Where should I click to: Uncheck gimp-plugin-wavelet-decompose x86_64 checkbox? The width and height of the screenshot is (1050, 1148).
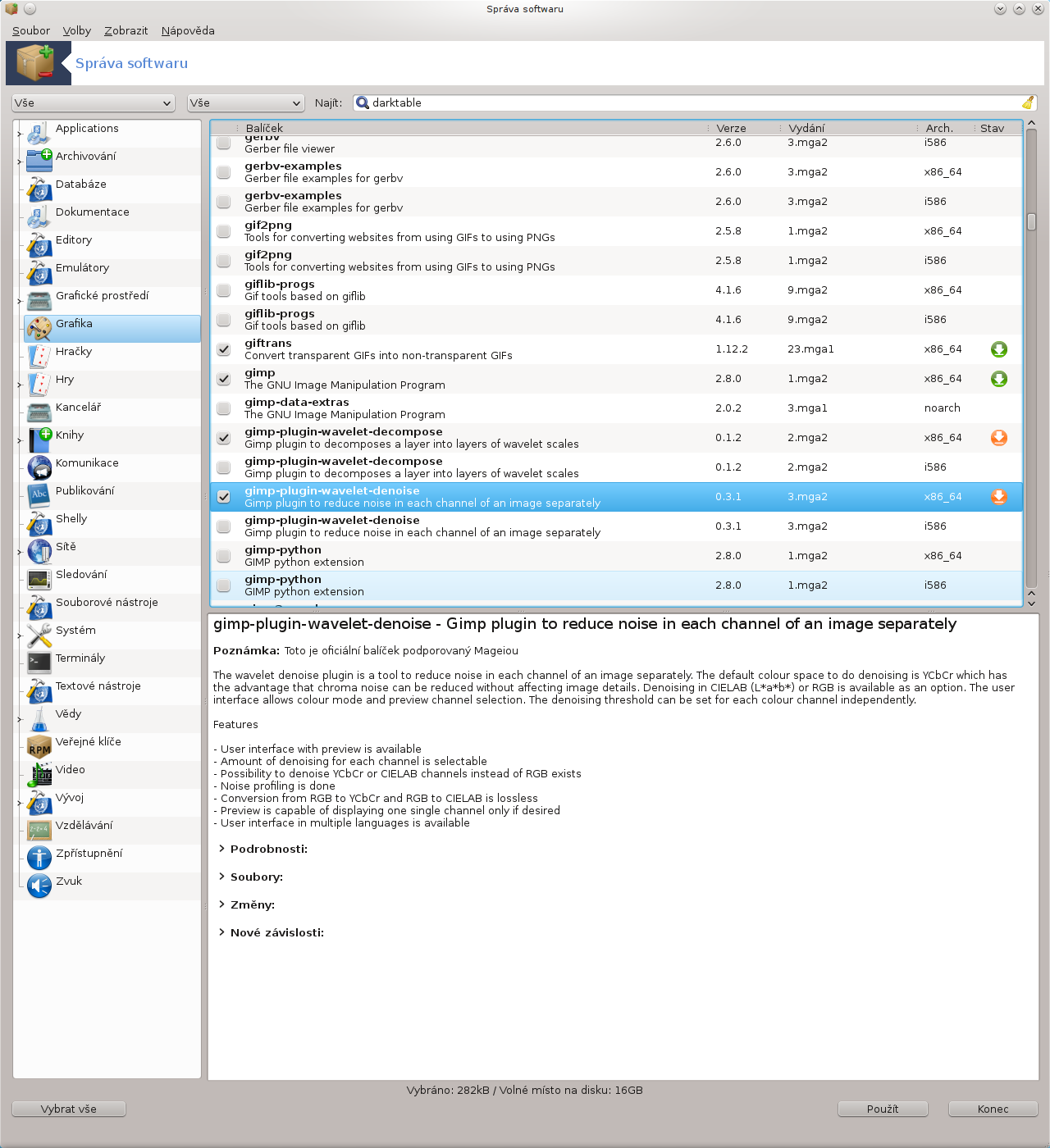click(223, 438)
